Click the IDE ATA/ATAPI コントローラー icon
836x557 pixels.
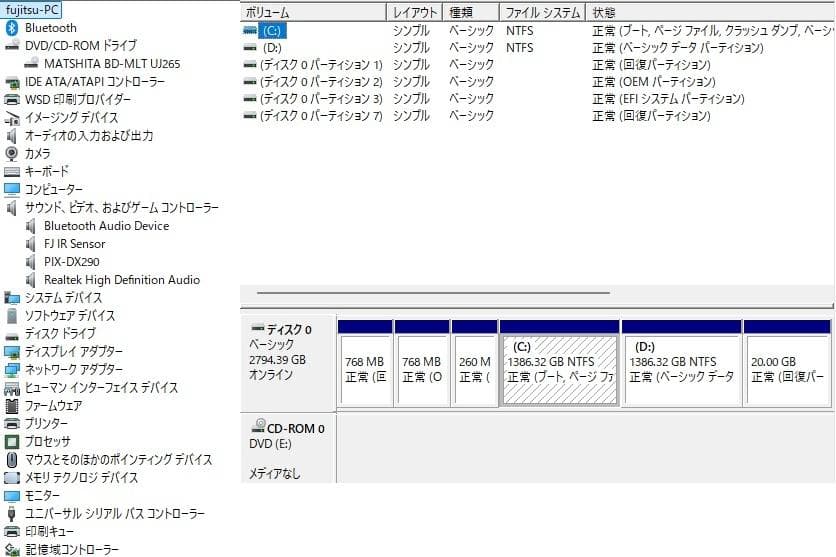click(12, 82)
